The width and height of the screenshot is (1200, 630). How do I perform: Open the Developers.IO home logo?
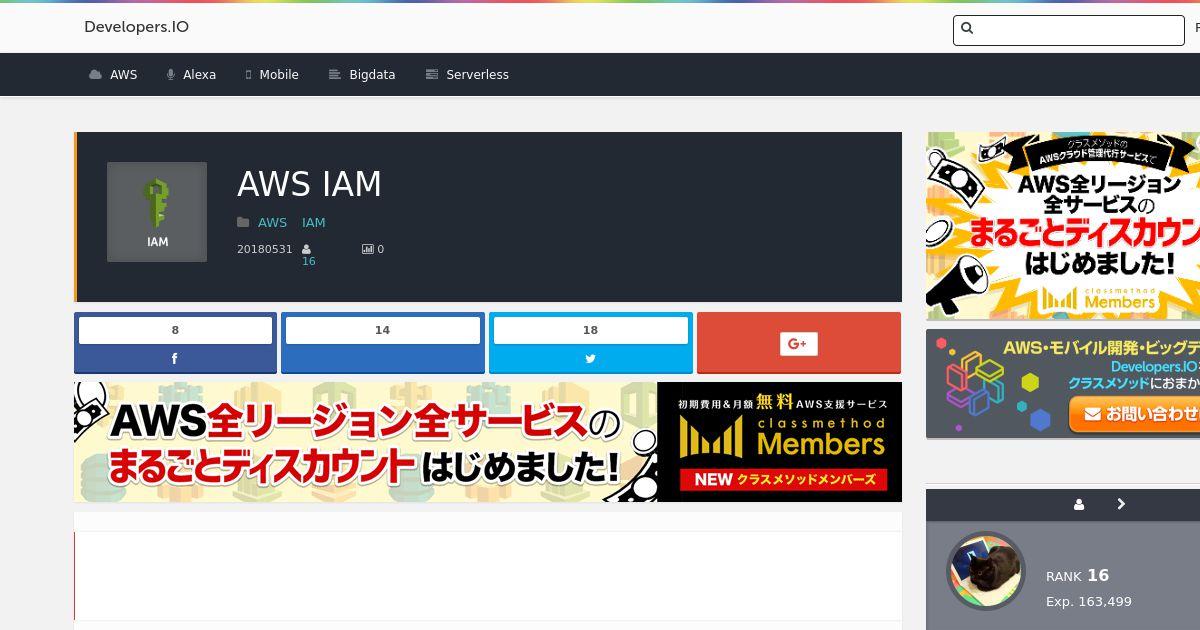click(x=136, y=27)
